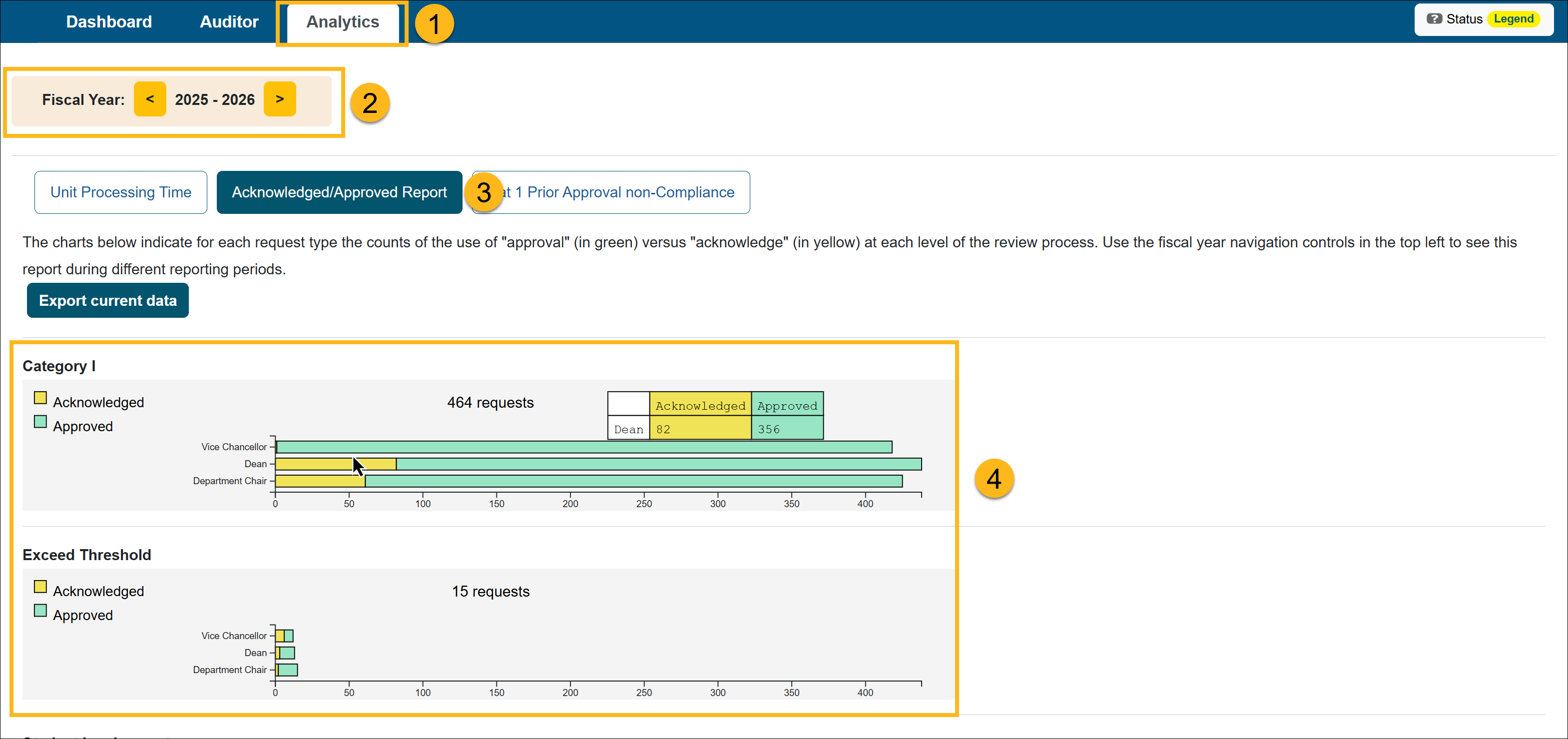The width and height of the screenshot is (1568, 739).
Task: Go to previous fiscal year arrow
Action: coord(150,98)
